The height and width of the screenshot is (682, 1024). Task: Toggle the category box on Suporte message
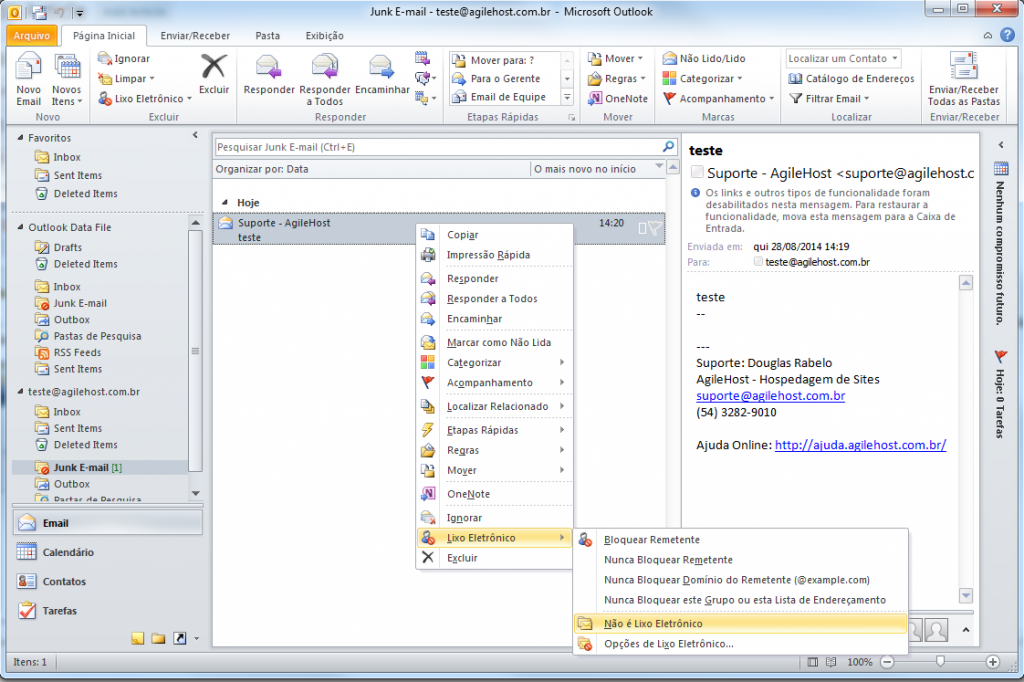(643, 228)
